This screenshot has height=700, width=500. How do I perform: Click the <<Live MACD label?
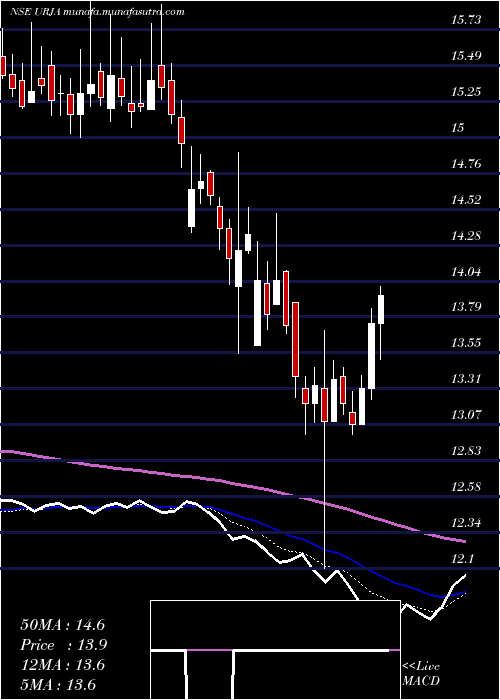[x=421, y=674]
